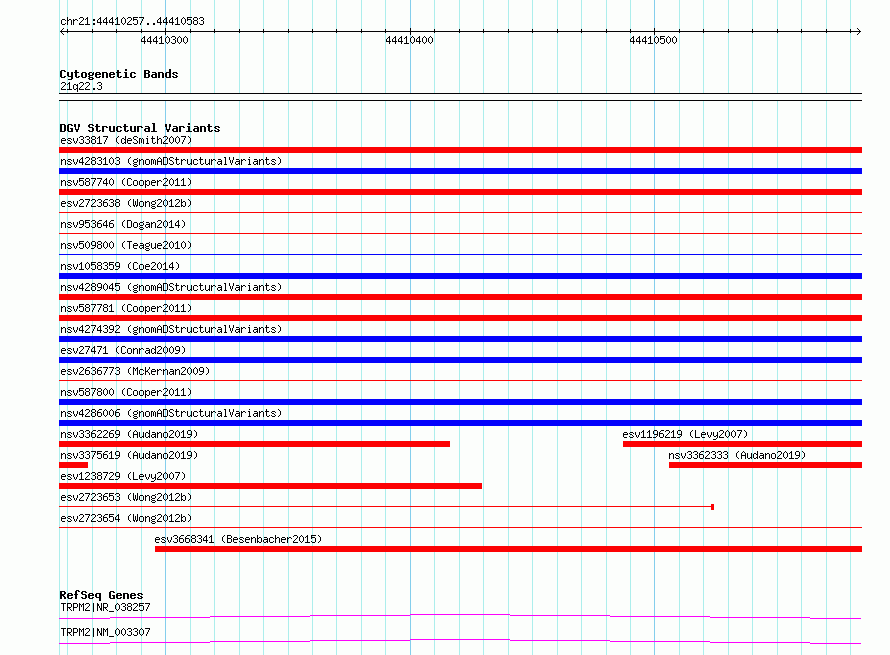Image resolution: width=890 pixels, height=655 pixels.
Task: Click the 44410300 ruler position
Action: tap(165, 40)
